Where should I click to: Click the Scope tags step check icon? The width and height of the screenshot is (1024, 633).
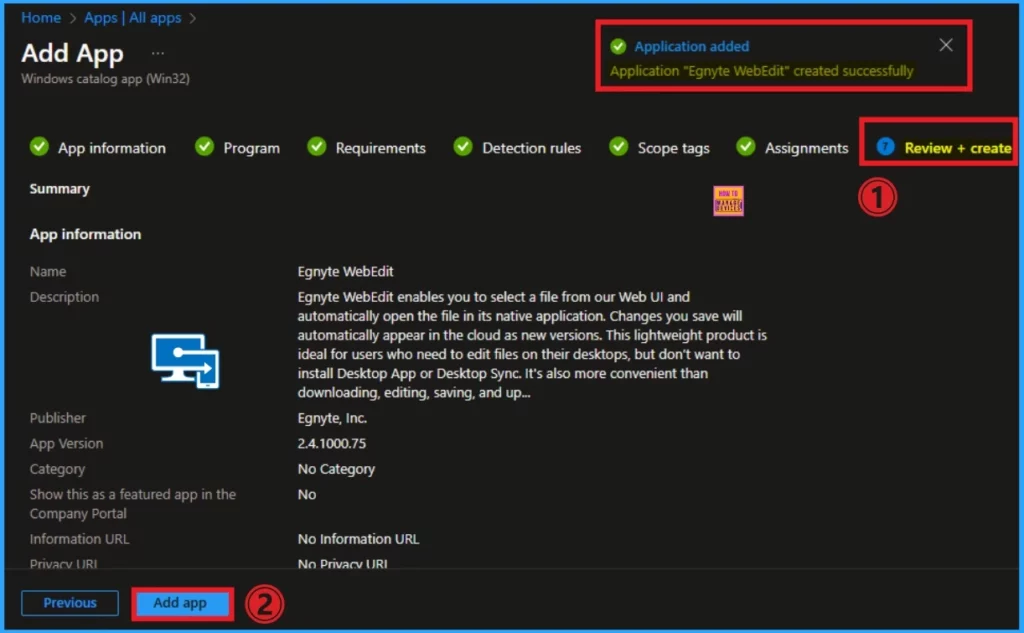(618, 146)
